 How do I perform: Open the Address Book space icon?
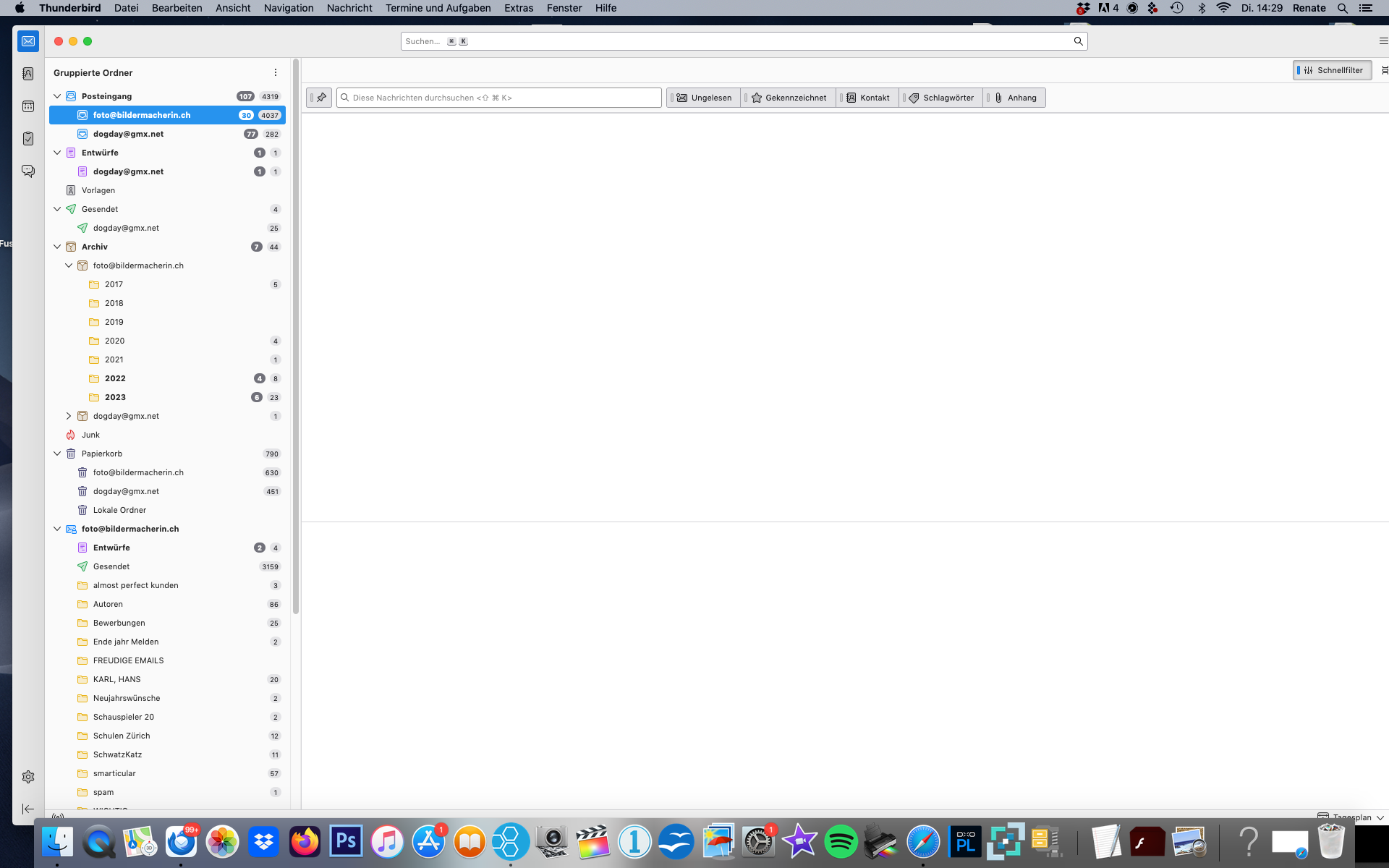click(28, 74)
